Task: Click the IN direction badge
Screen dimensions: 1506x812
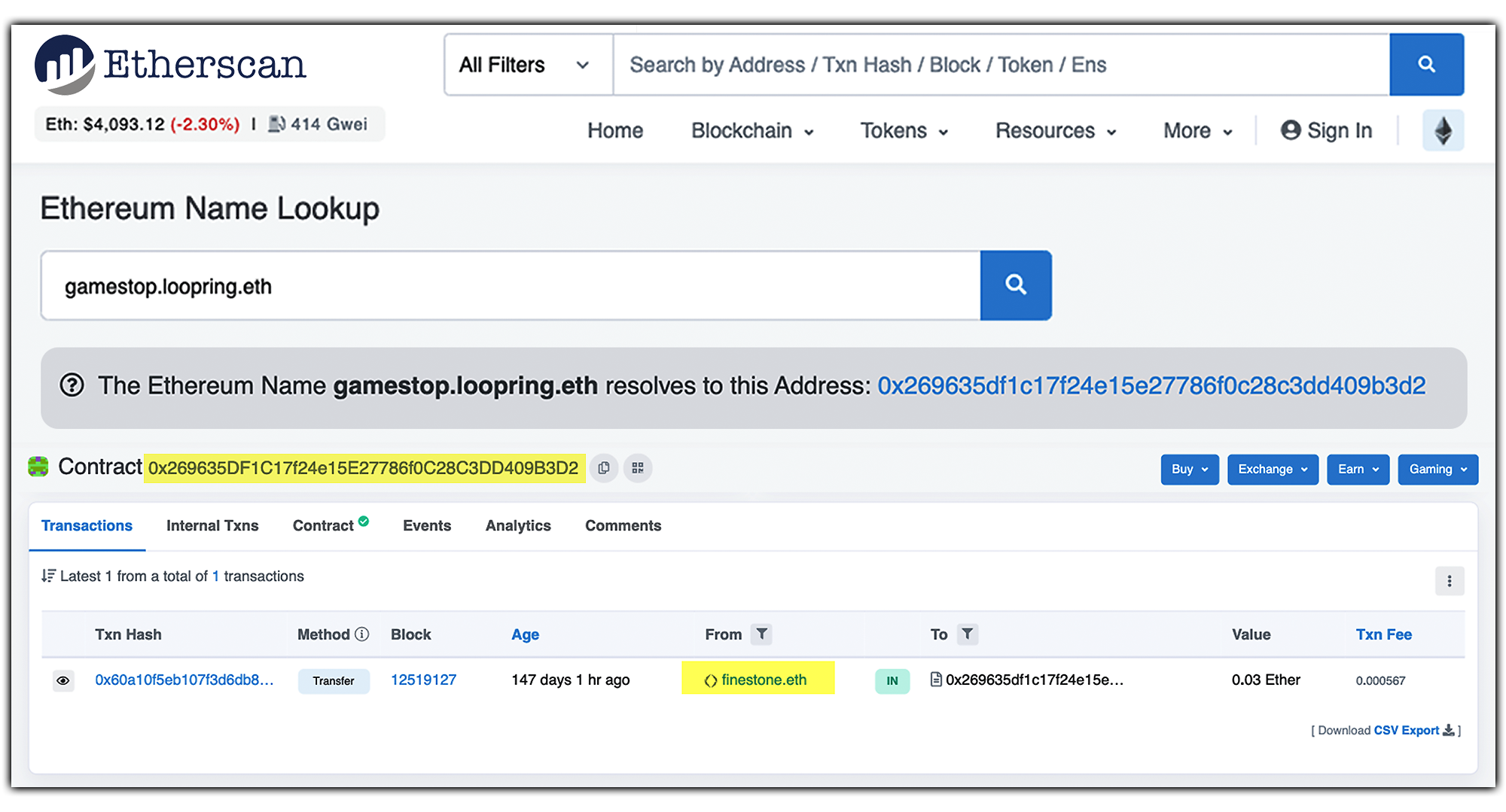Action: (892, 681)
